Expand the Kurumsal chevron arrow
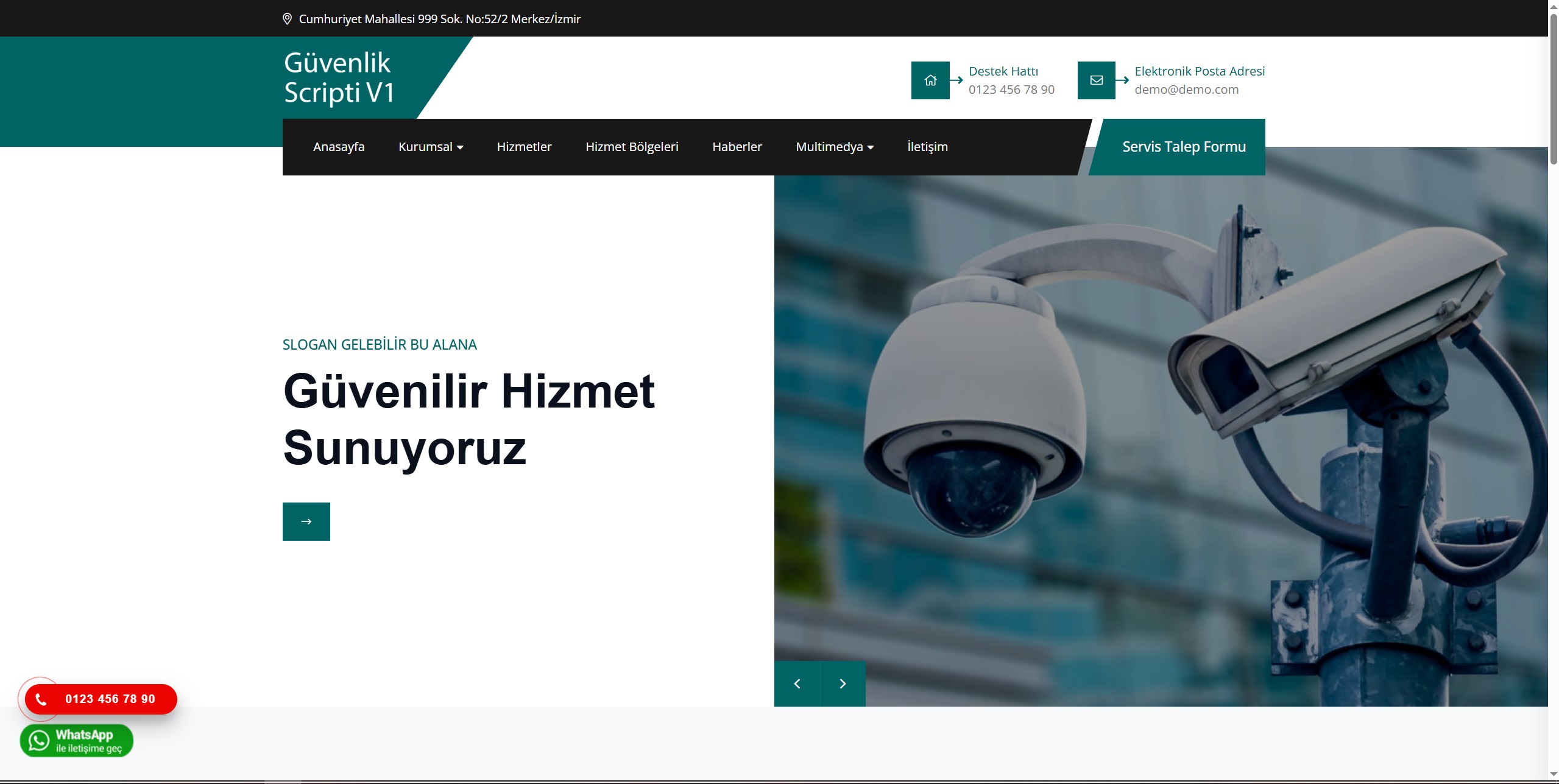 [x=461, y=147]
